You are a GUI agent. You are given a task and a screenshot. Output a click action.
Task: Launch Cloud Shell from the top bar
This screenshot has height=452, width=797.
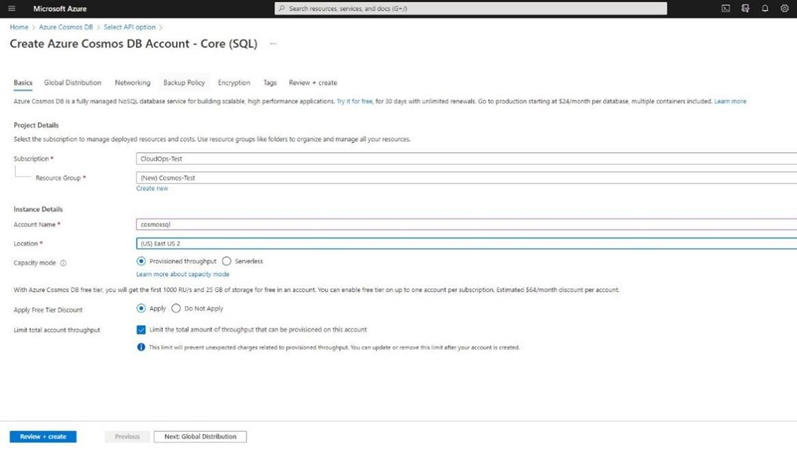click(725, 8)
